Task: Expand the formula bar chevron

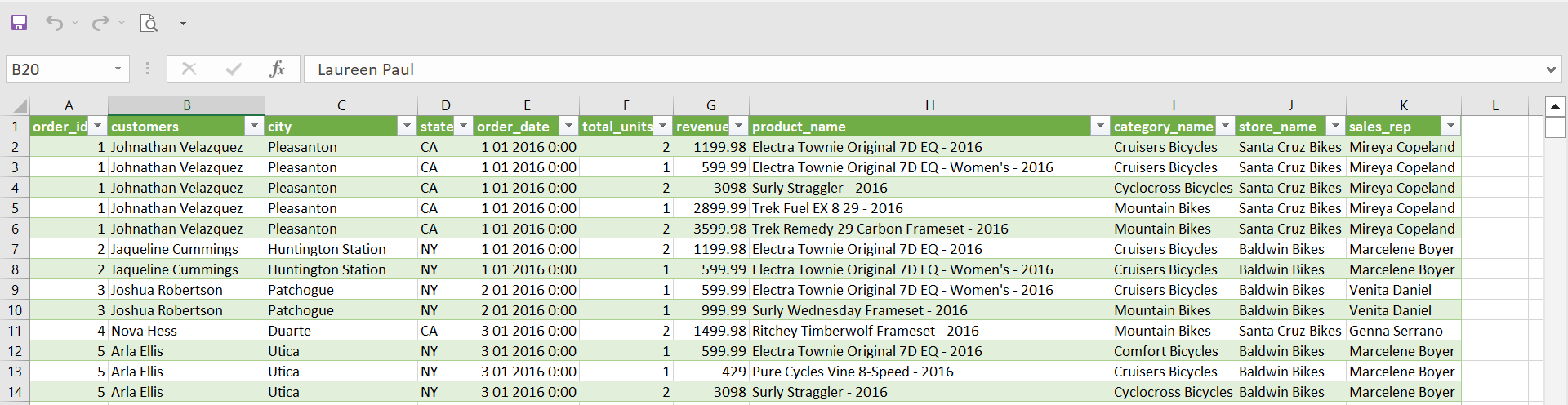Action: click(x=1551, y=70)
